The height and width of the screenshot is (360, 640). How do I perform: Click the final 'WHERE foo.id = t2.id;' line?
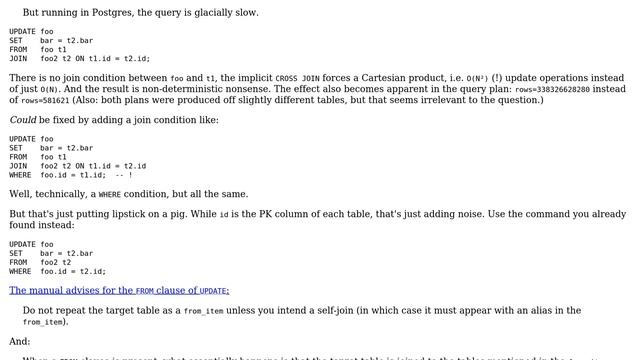[x=58, y=271]
